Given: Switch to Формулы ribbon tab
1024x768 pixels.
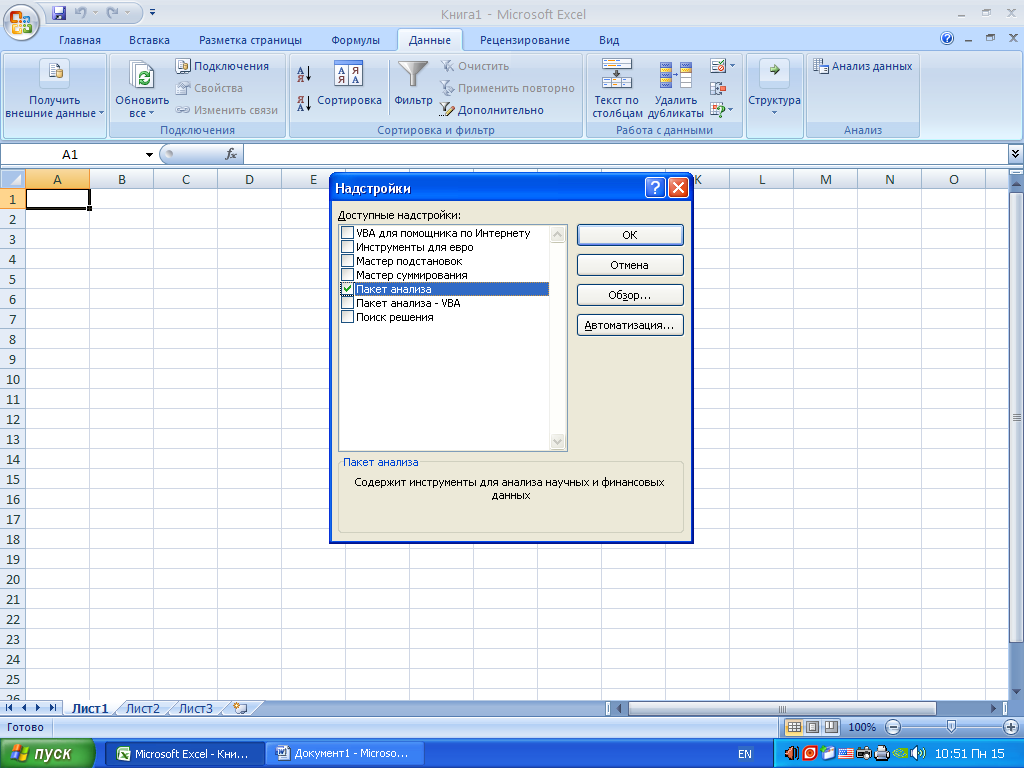Looking at the screenshot, I should tap(355, 40).
